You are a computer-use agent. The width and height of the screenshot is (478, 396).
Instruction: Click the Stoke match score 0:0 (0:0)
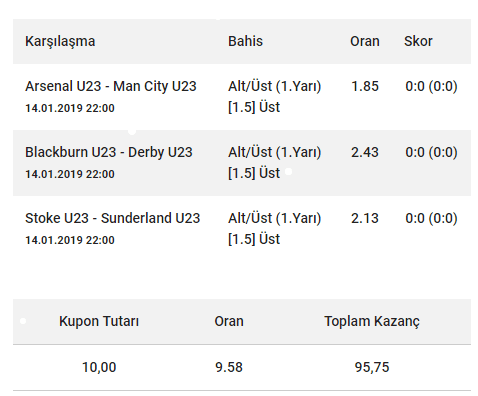point(431,218)
